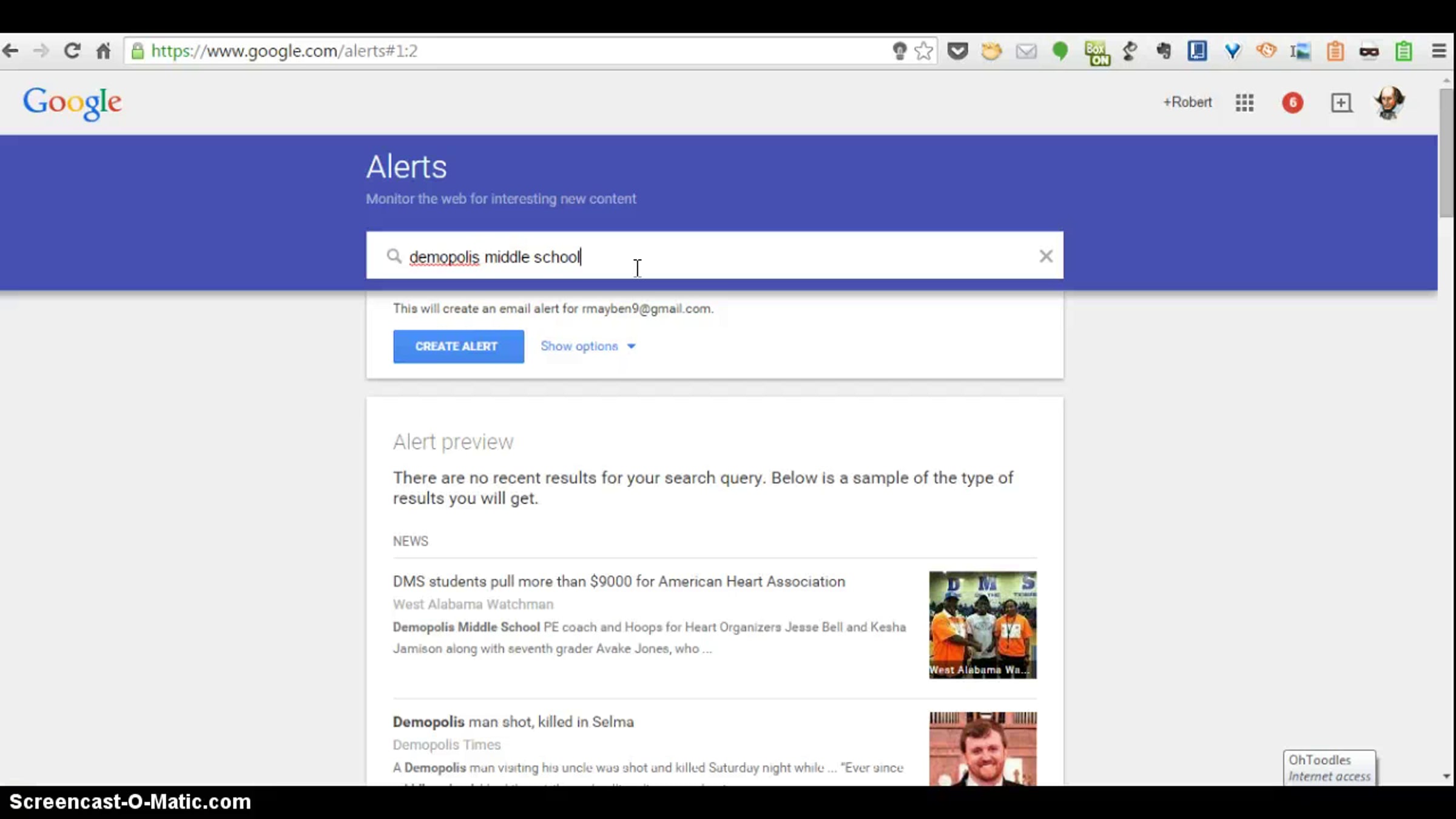Click the page vertical scrollbar thumb
The width and height of the screenshot is (1456, 819).
pyautogui.click(x=1446, y=152)
